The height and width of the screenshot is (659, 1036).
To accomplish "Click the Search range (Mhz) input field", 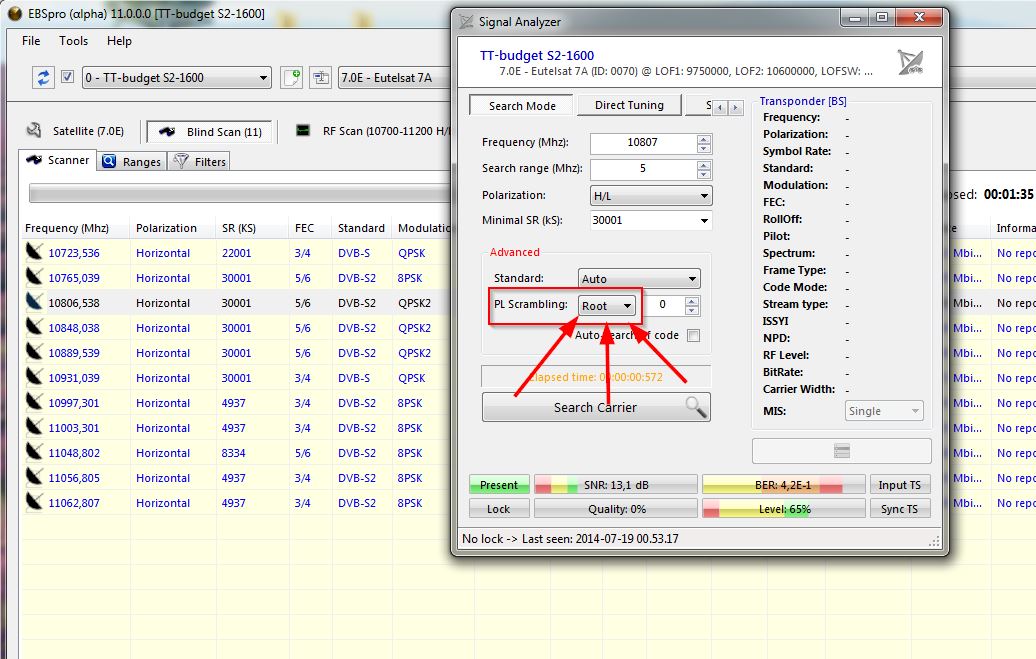I will pyautogui.click(x=643, y=169).
